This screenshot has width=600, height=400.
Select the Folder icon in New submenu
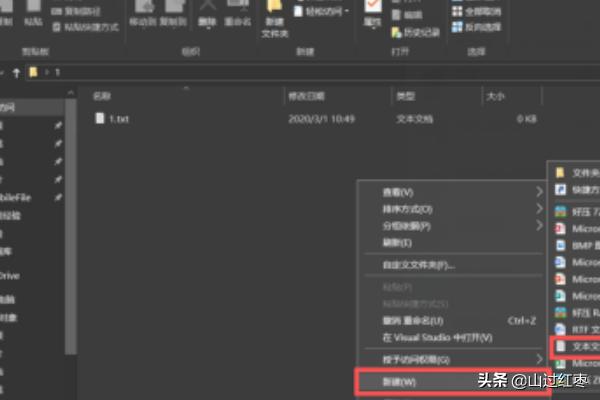(x=560, y=172)
